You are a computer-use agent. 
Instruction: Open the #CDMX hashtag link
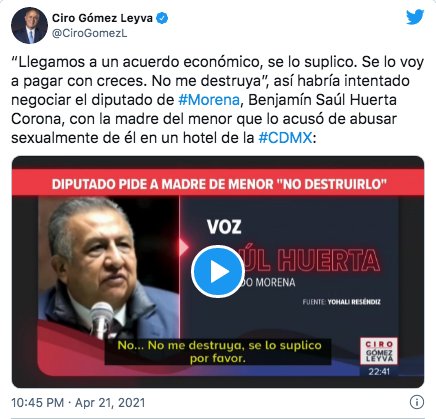point(285,138)
